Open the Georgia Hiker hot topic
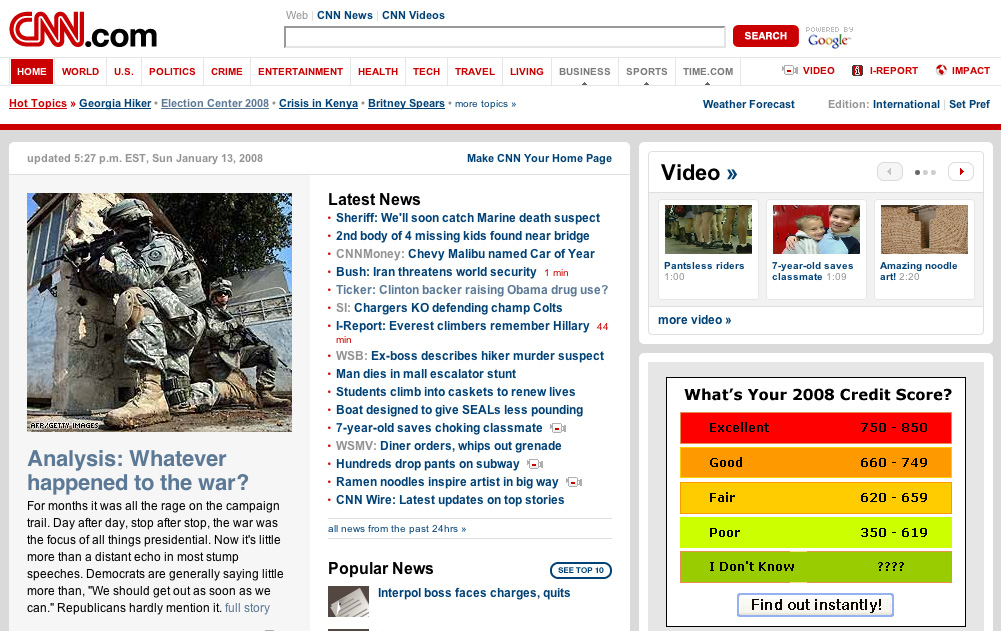 (115, 103)
